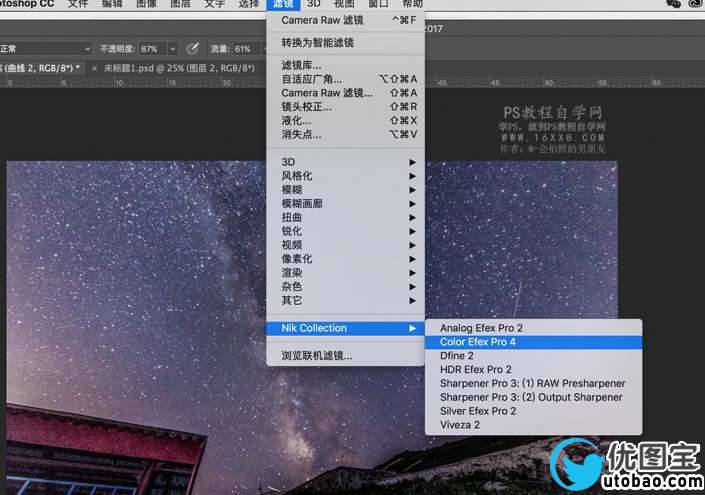Select the Nik Collection menu entry
Image resolution: width=705 pixels, height=495 pixels.
[x=345, y=328]
